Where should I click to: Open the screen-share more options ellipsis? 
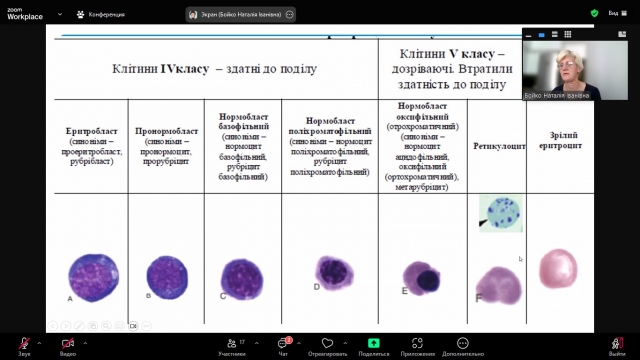pyautogui.click(x=289, y=14)
